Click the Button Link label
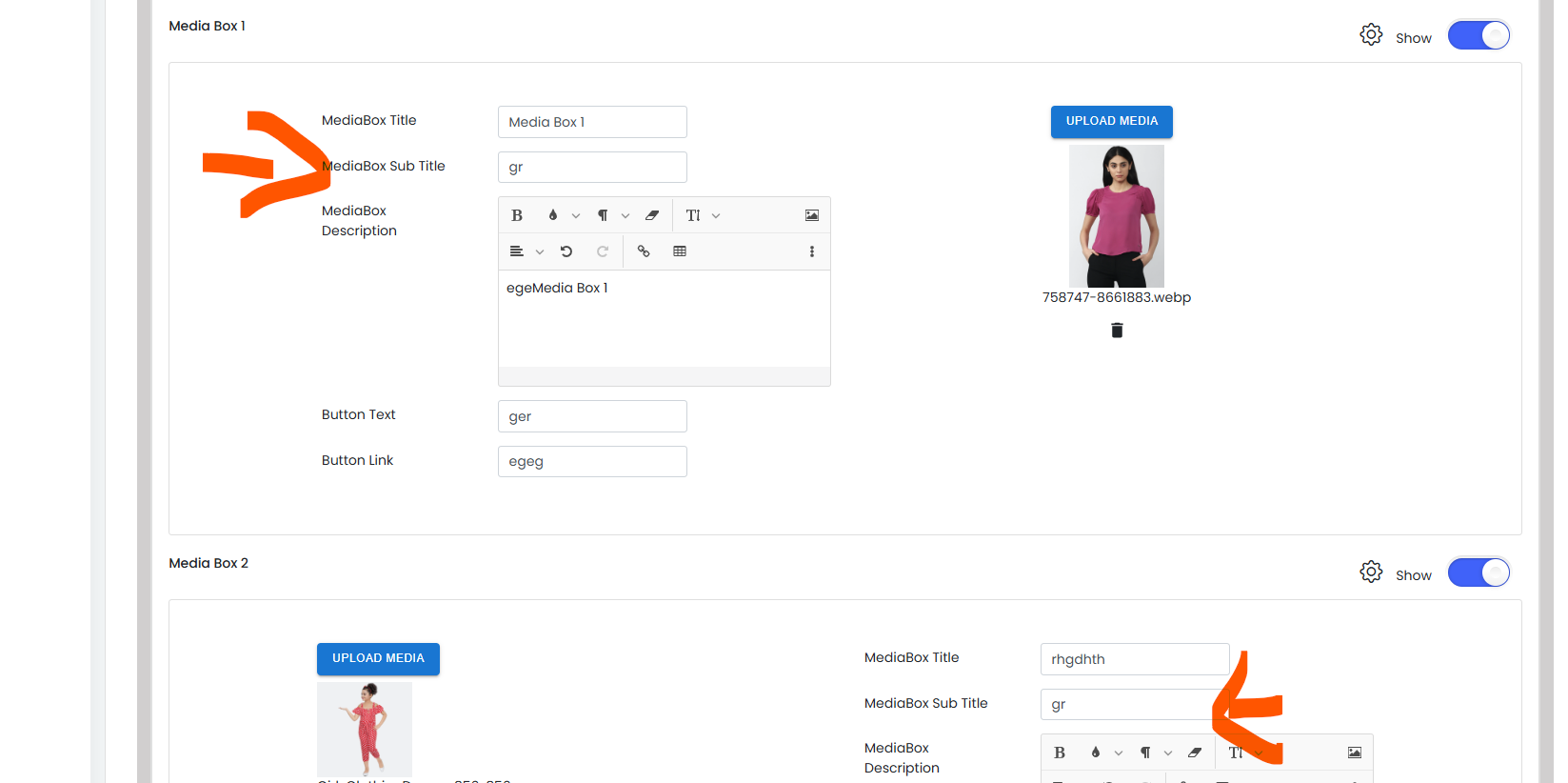This screenshot has width=1568, height=783. pos(357,460)
